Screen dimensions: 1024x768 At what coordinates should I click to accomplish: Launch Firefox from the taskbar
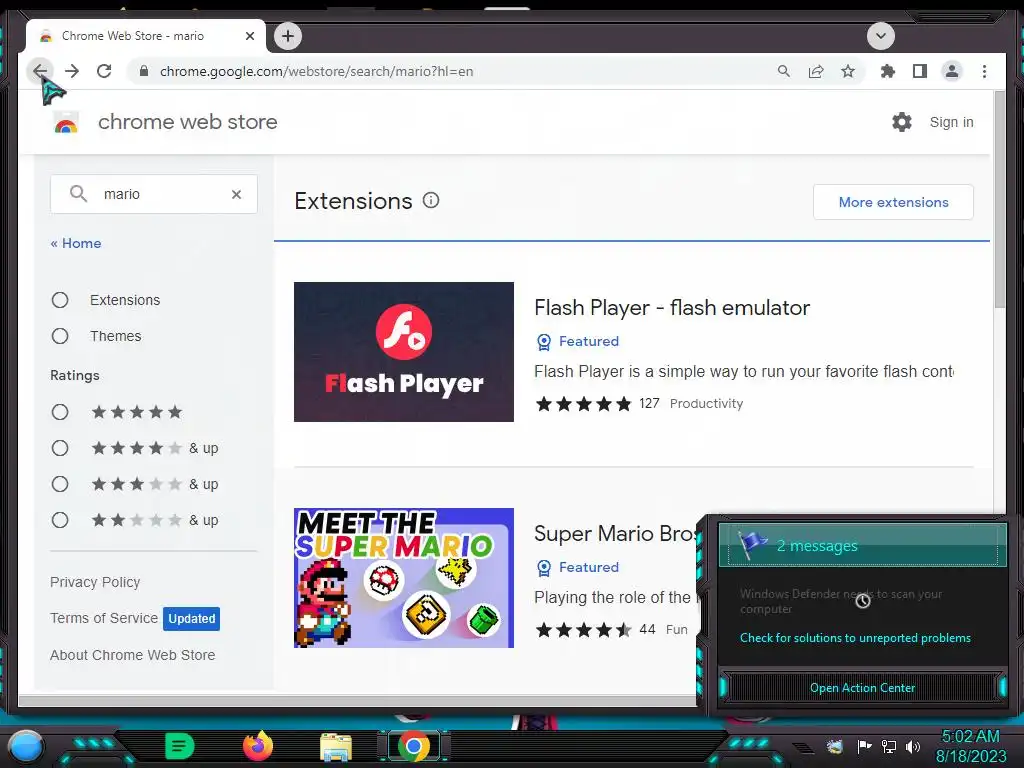pyautogui.click(x=258, y=746)
